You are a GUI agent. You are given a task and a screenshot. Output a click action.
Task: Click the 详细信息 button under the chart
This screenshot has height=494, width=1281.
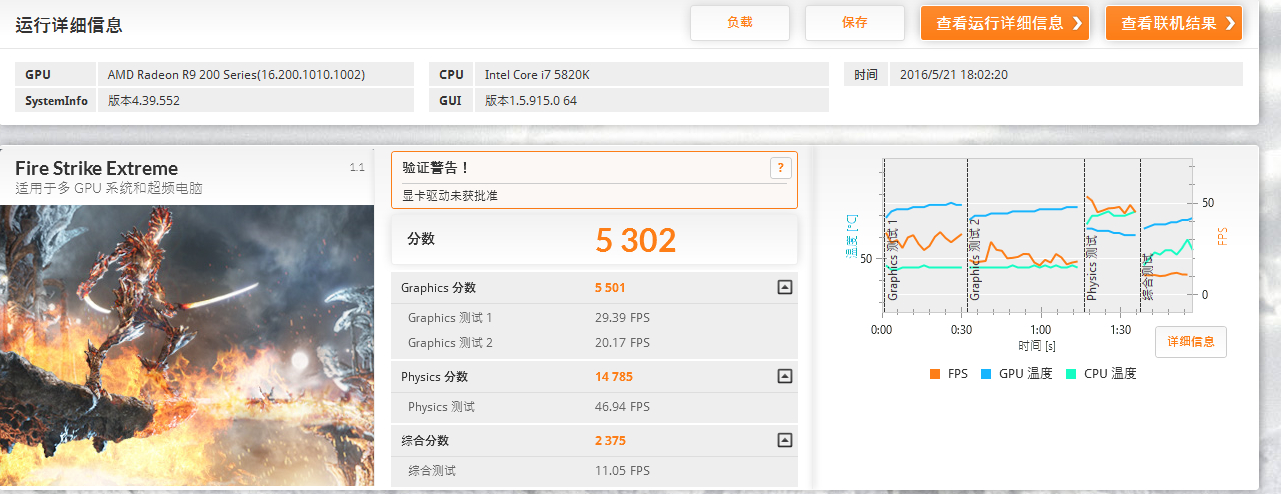[1191, 342]
